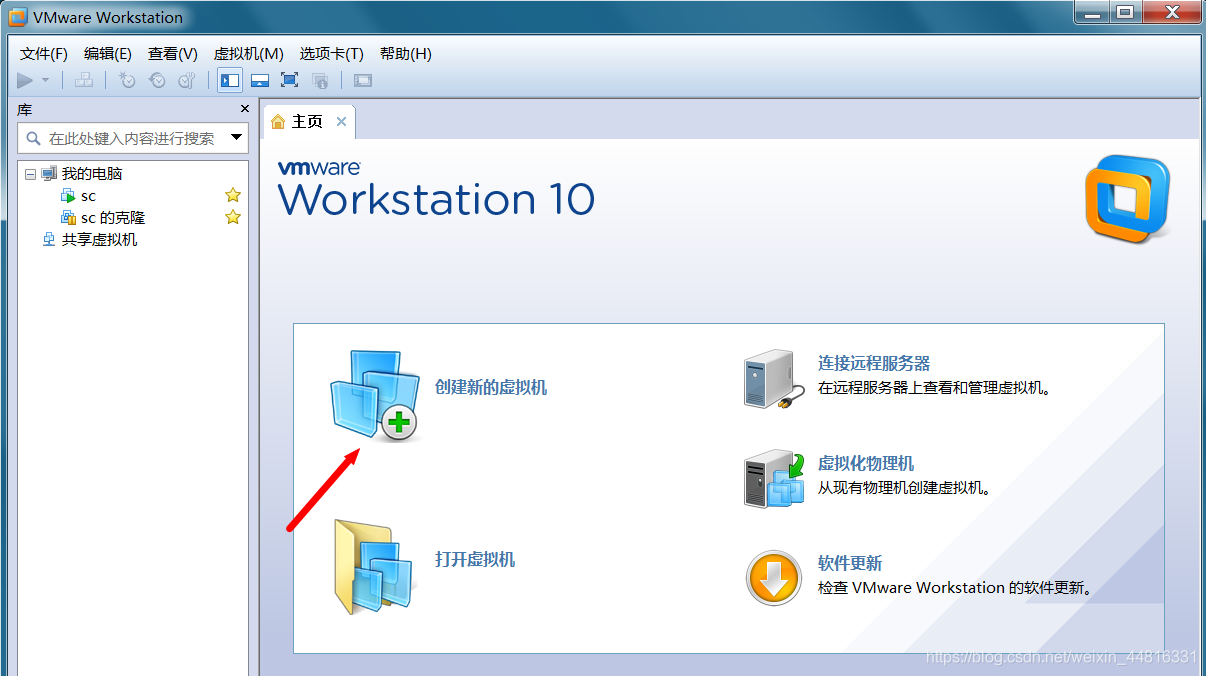This screenshot has width=1206, height=676.
Task: Click the text 从现有物理机创建虚拟机。
Action: (x=905, y=488)
